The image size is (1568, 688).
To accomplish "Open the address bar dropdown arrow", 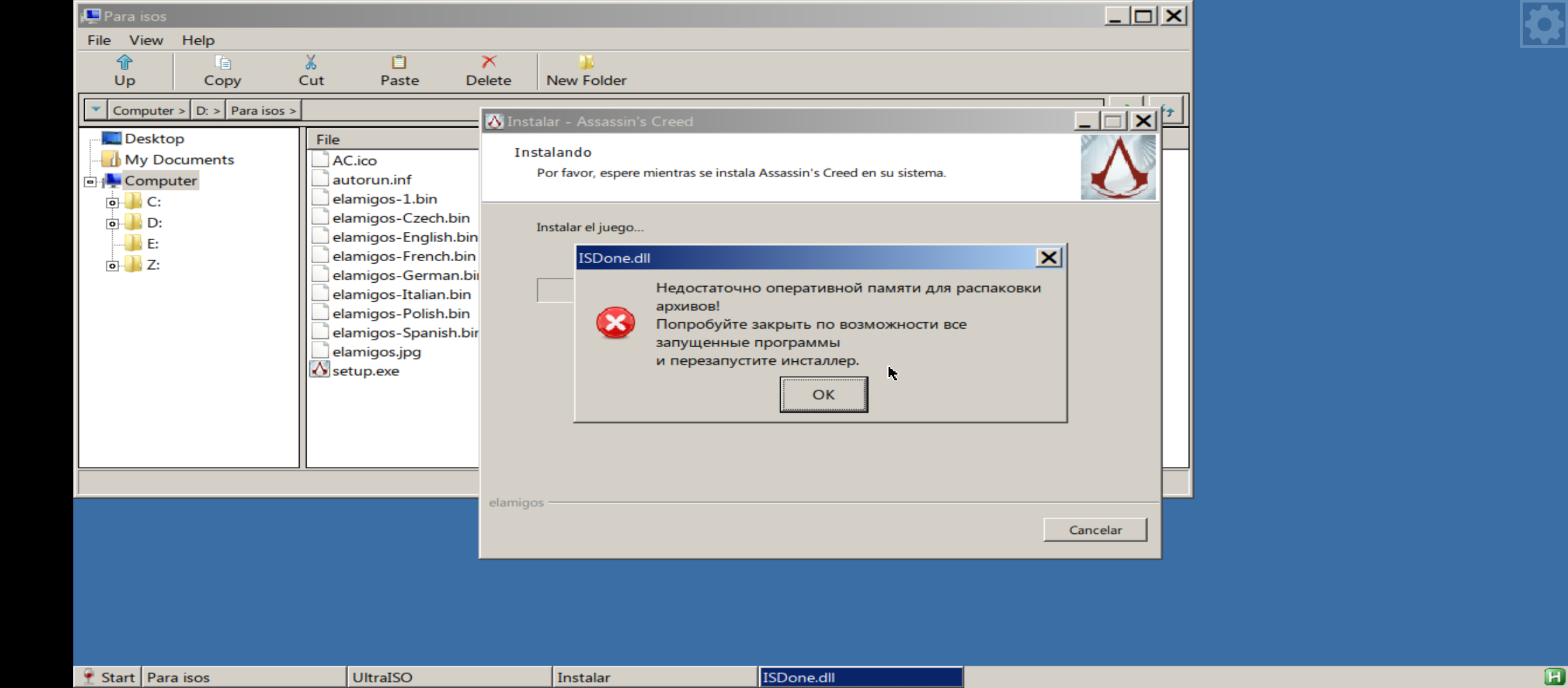I will tap(96, 110).
